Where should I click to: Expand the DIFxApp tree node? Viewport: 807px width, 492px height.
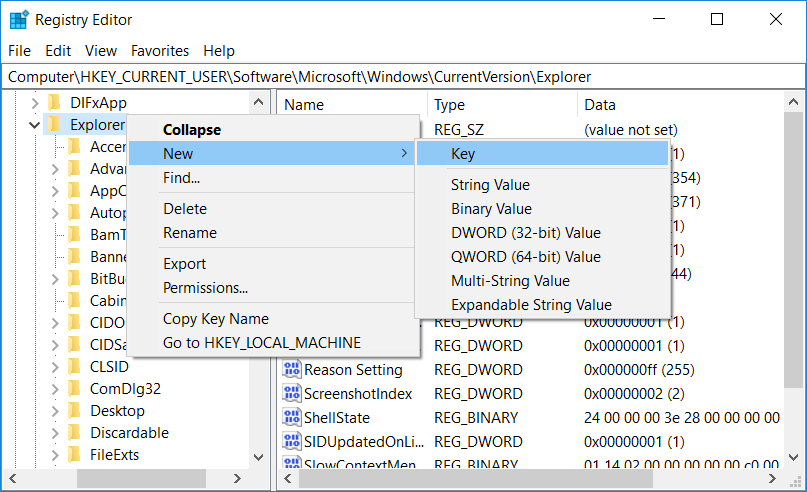[36, 103]
